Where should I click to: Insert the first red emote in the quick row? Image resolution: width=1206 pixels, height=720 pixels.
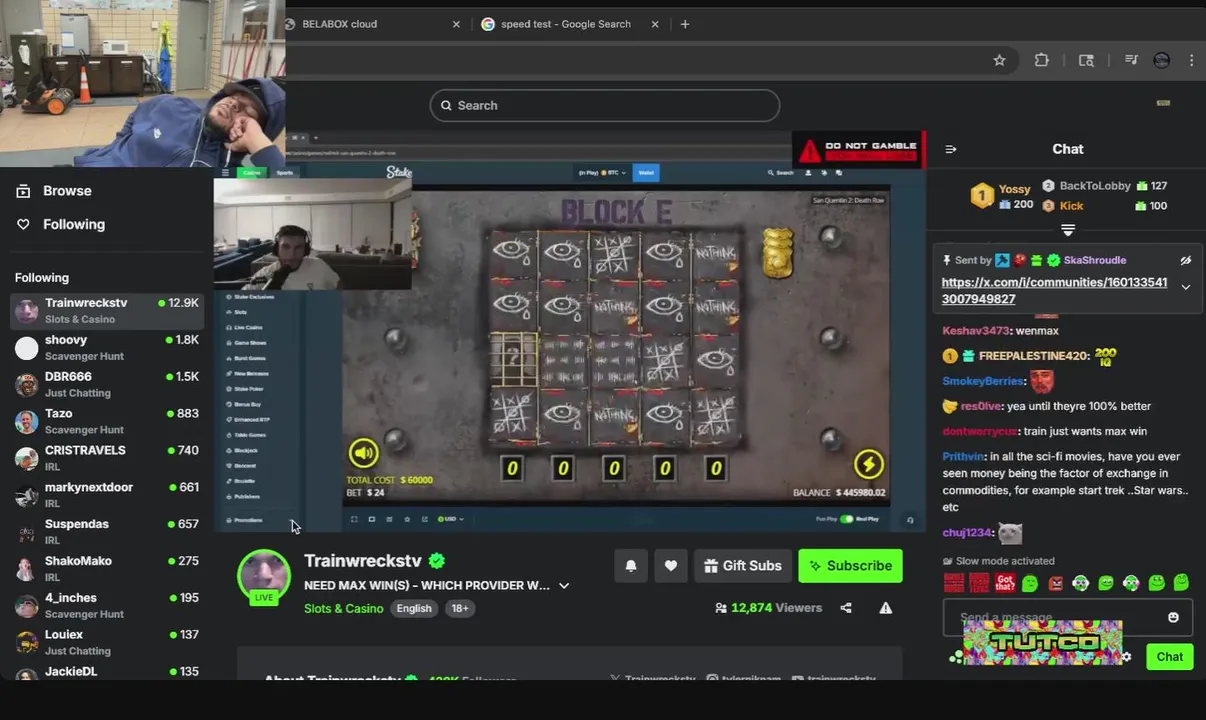[954, 583]
